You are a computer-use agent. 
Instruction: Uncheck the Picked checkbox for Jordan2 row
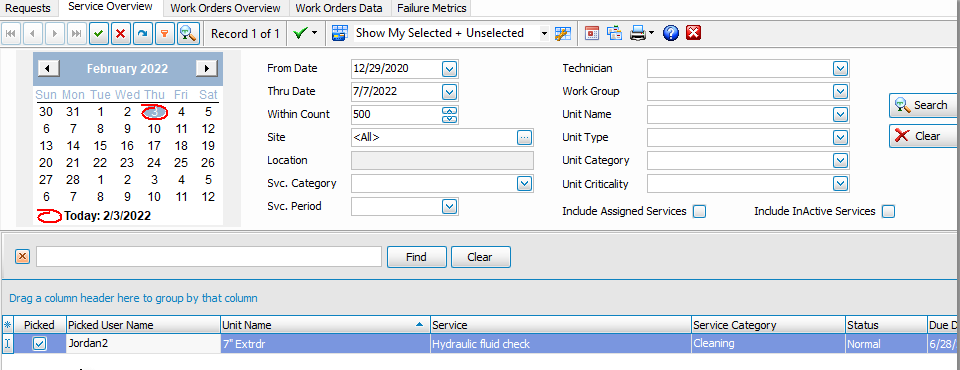point(39,344)
